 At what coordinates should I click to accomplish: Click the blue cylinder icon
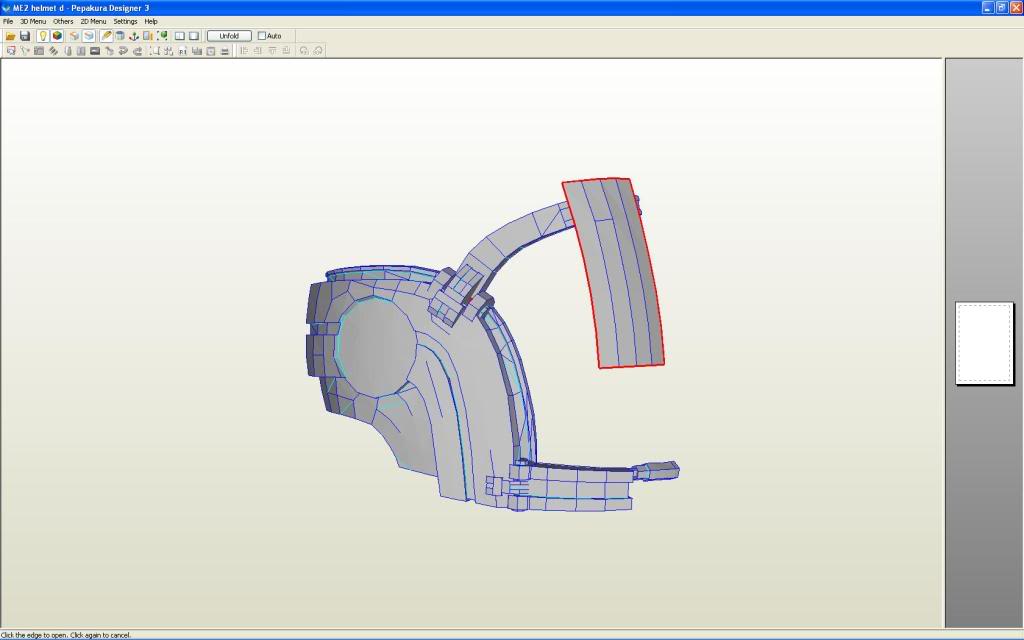point(120,36)
